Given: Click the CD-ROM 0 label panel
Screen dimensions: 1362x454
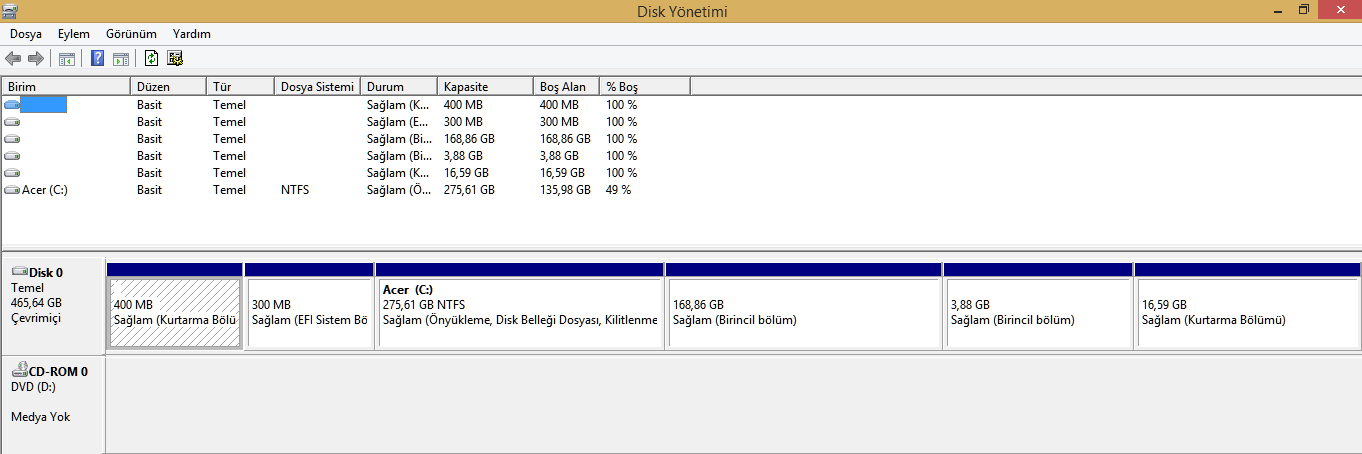Looking at the screenshot, I should coord(53,404).
